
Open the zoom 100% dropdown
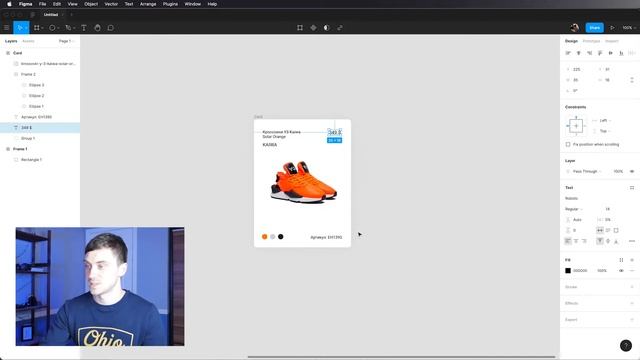point(629,28)
